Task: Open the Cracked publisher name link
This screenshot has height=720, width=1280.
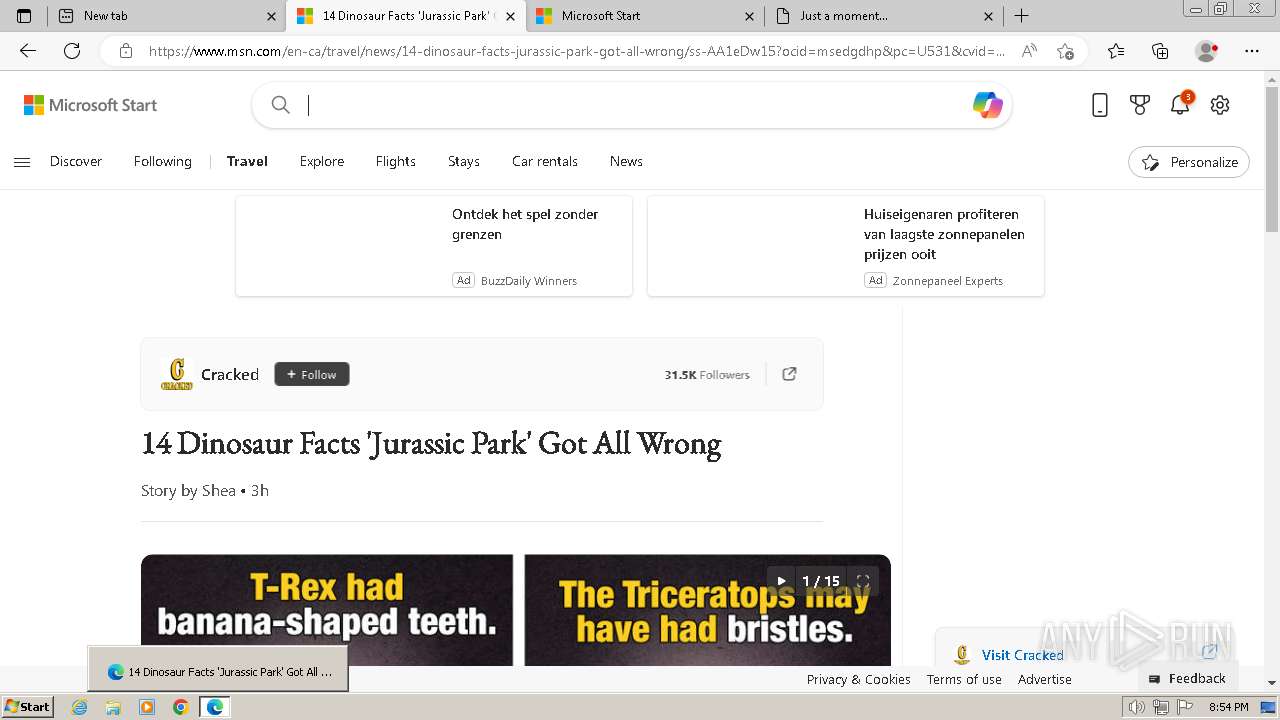Action: [230, 374]
